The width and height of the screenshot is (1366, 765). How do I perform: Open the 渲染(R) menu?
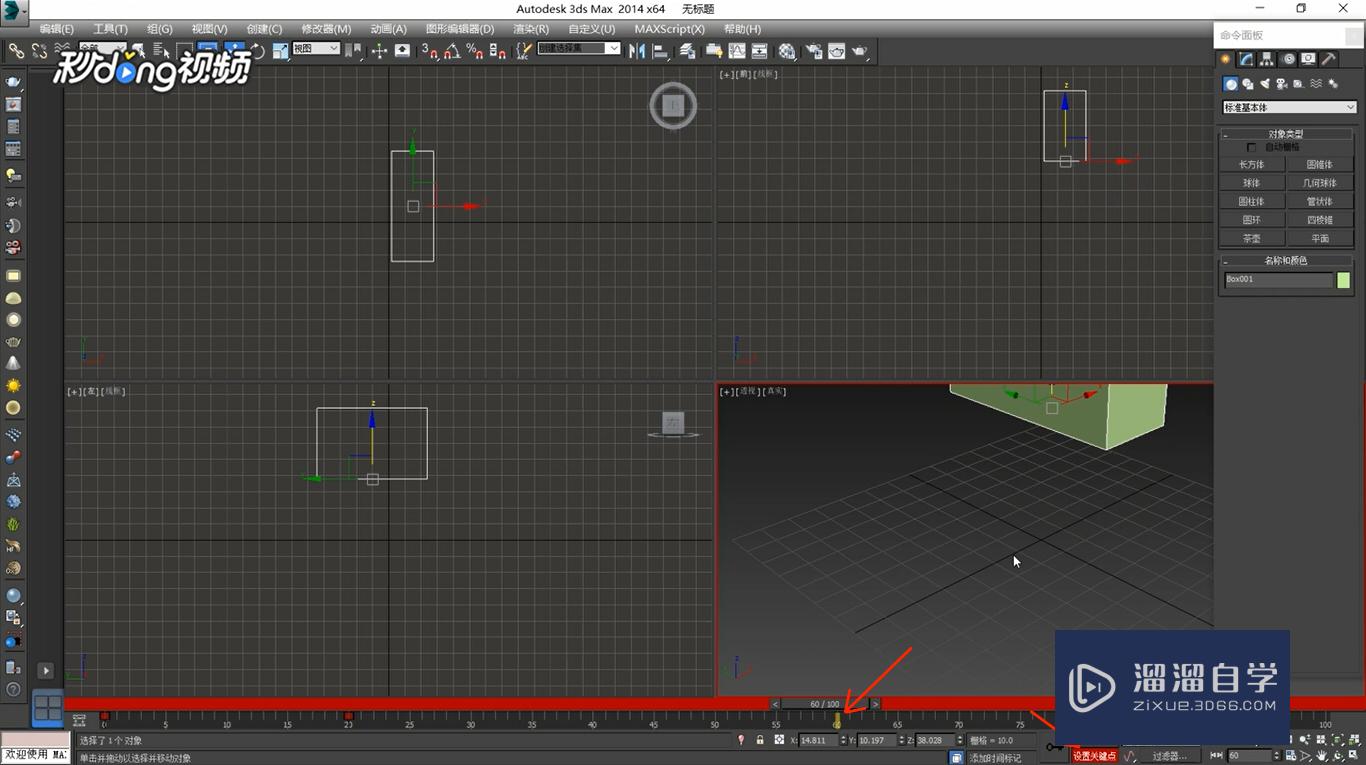coord(530,29)
